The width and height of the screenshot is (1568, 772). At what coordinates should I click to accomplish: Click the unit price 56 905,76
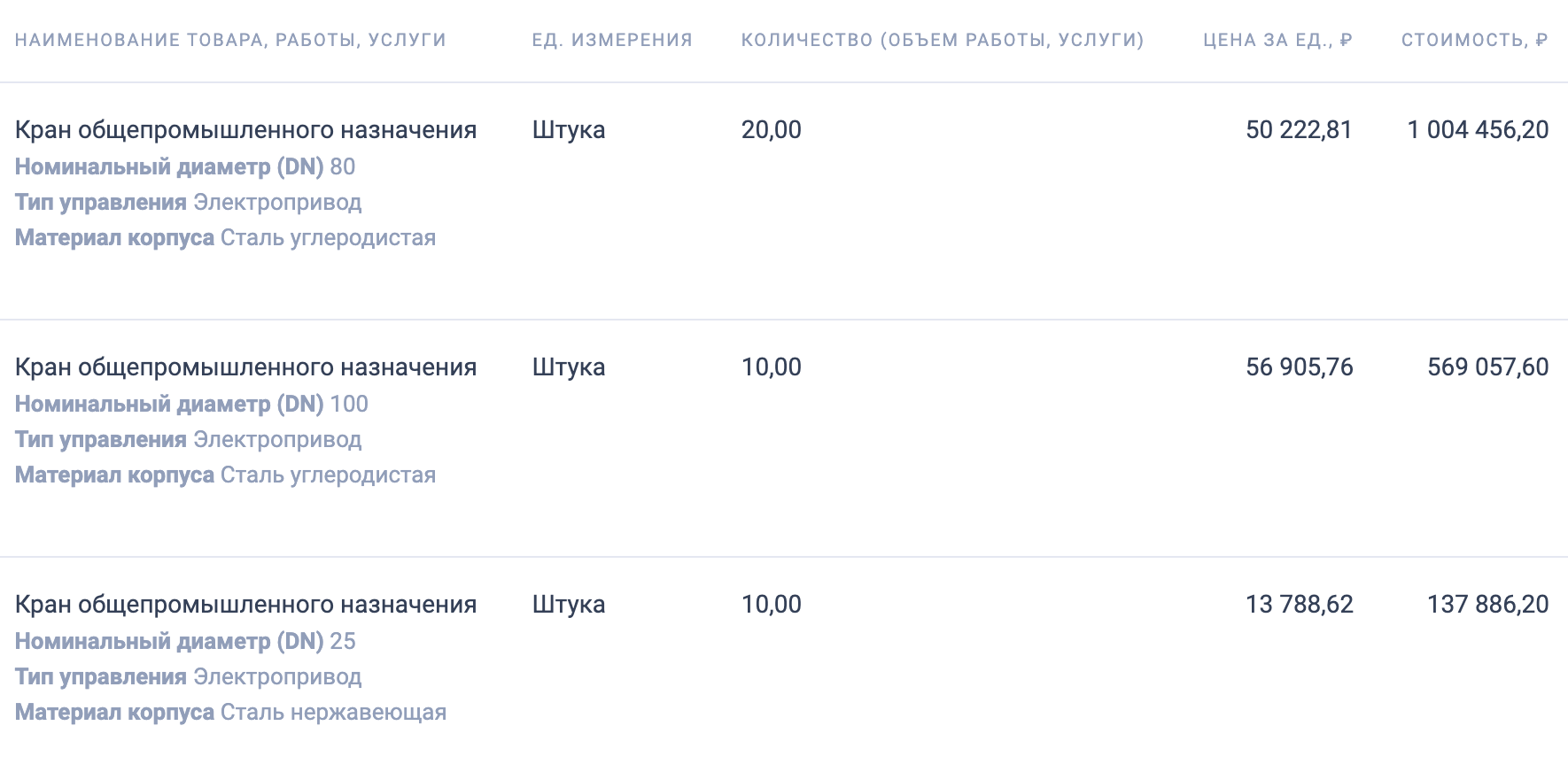[1299, 367]
